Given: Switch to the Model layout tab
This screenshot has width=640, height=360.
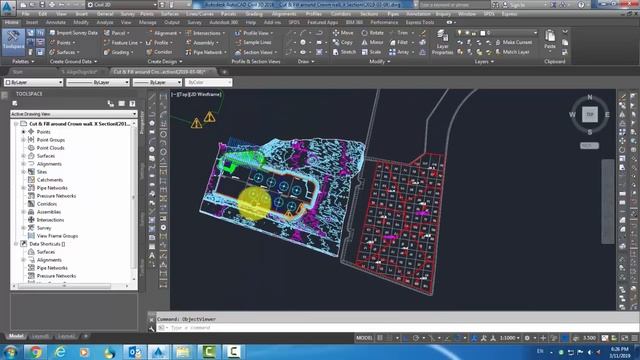Looking at the screenshot, I should [x=16, y=336].
